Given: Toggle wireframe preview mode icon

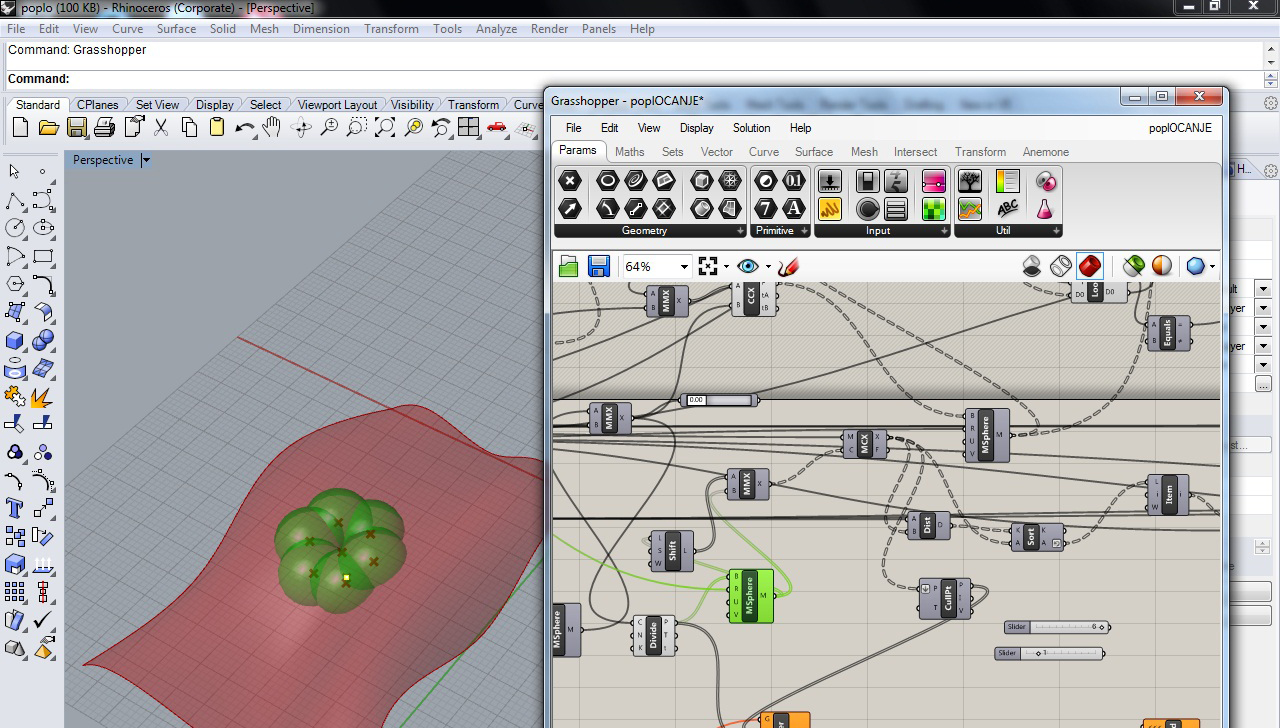Looking at the screenshot, I should [1061, 266].
